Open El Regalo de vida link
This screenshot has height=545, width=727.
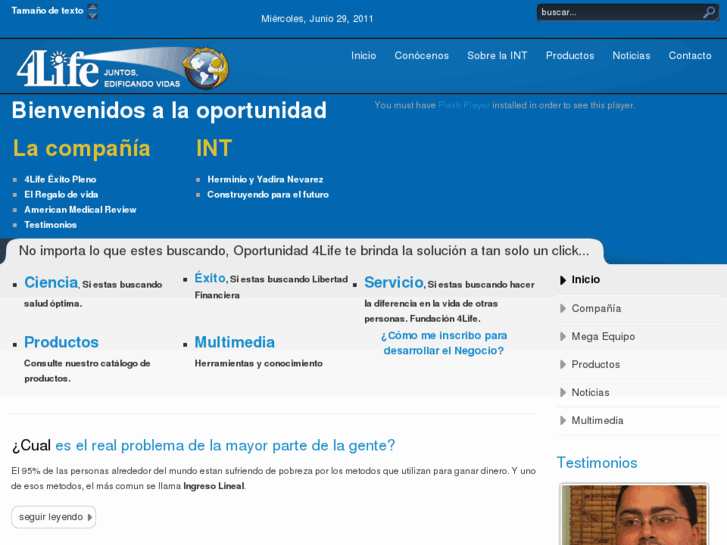coord(61,195)
